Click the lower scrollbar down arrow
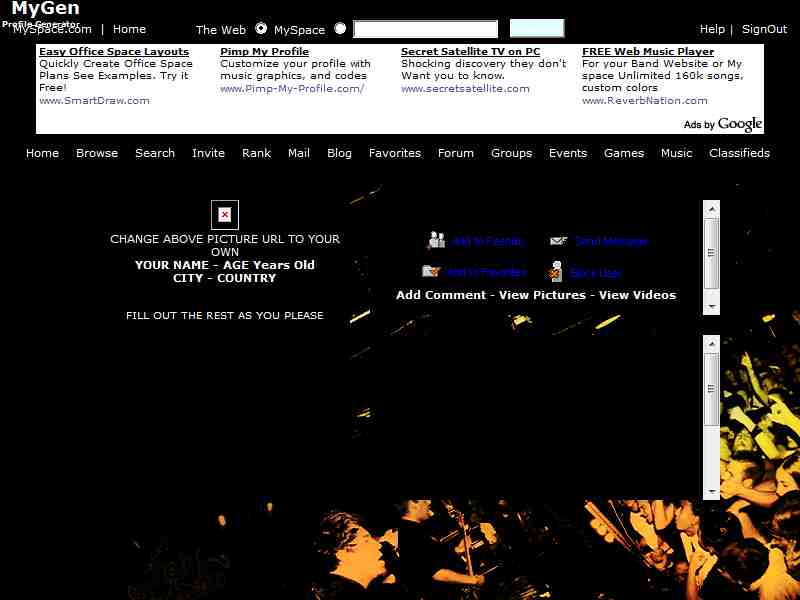The image size is (800, 600). (x=712, y=491)
